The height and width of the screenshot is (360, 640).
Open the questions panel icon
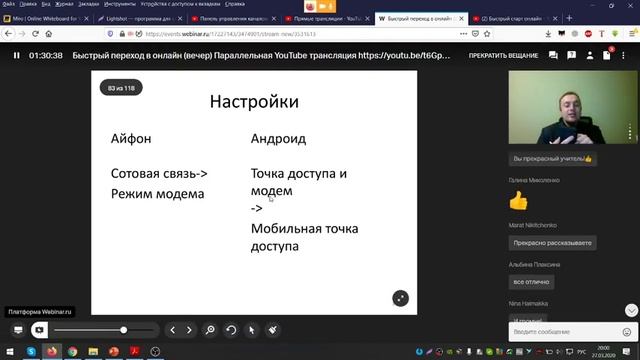coord(571,55)
